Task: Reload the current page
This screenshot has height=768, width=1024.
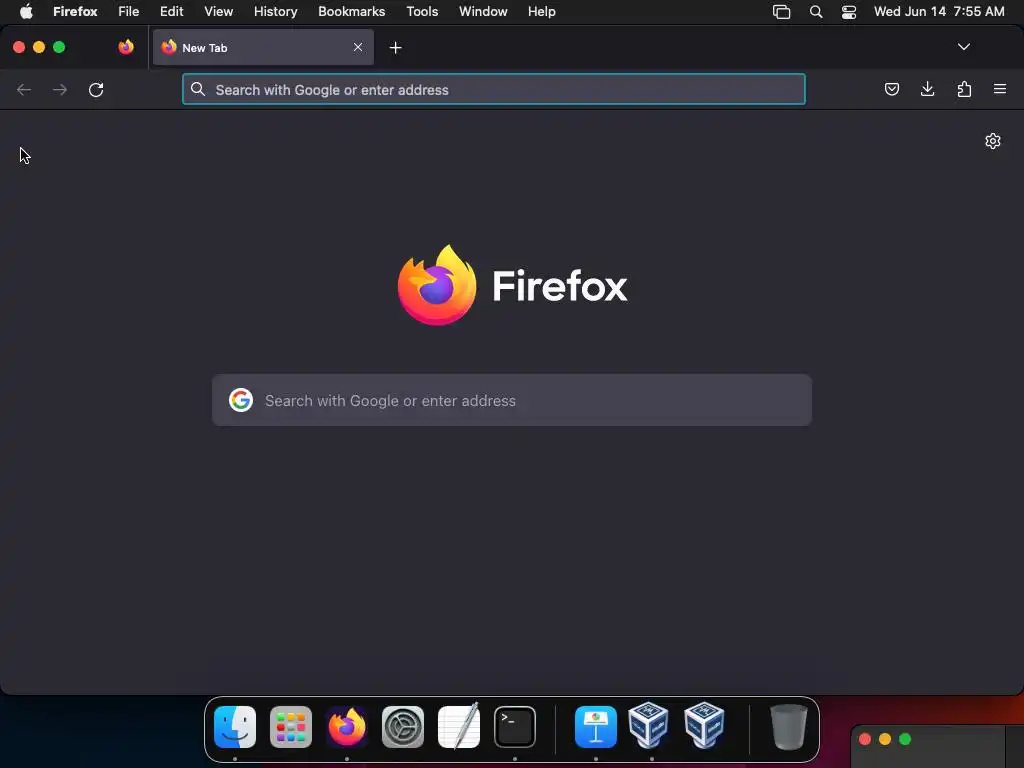Action: coord(96,89)
